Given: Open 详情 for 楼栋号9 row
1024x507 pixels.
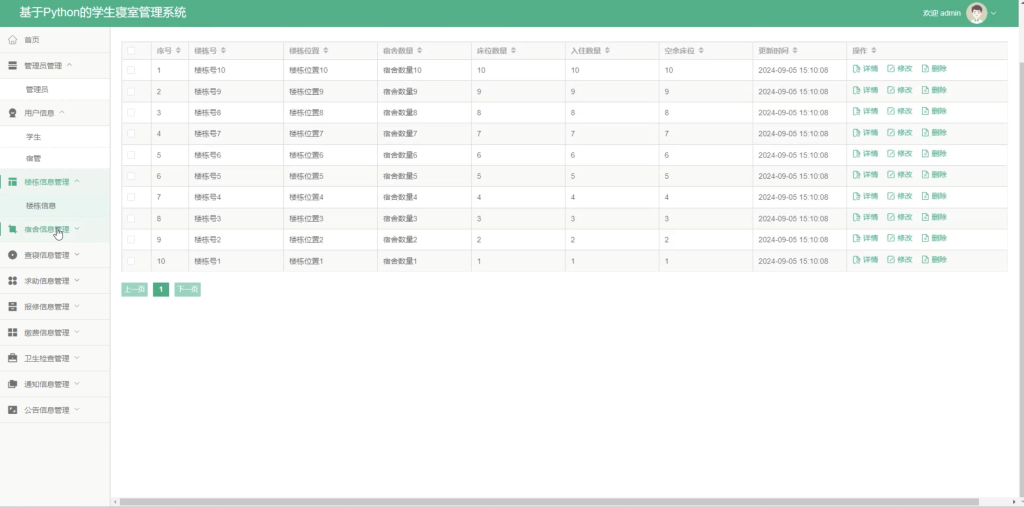Looking at the screenshot, I should [865, 90].
